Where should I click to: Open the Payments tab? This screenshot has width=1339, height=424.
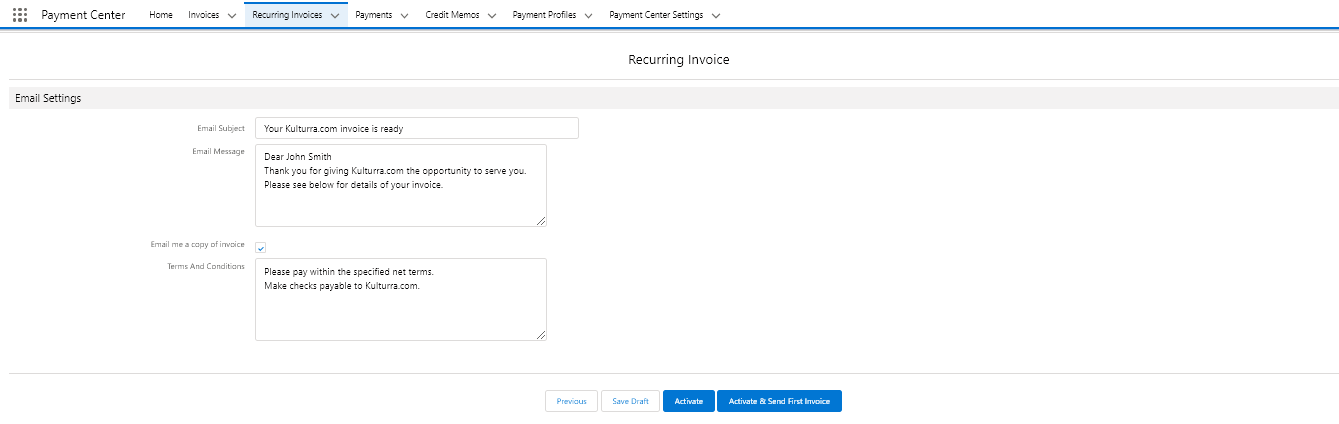pyautogui.click(x=373, y=16)
